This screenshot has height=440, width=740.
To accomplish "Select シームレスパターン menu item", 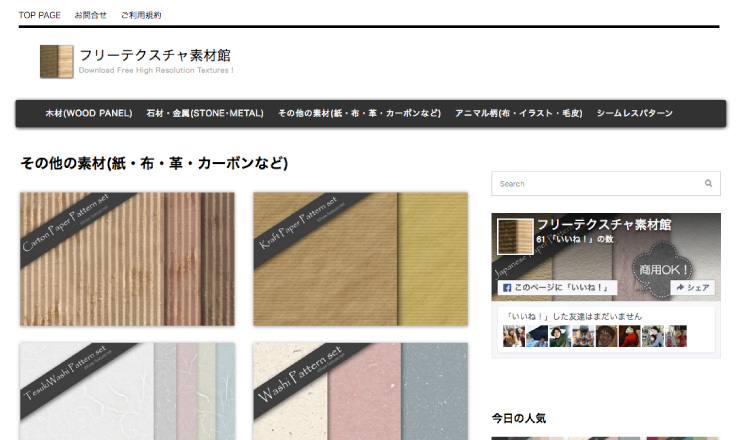I will click(x=635, y=113).
